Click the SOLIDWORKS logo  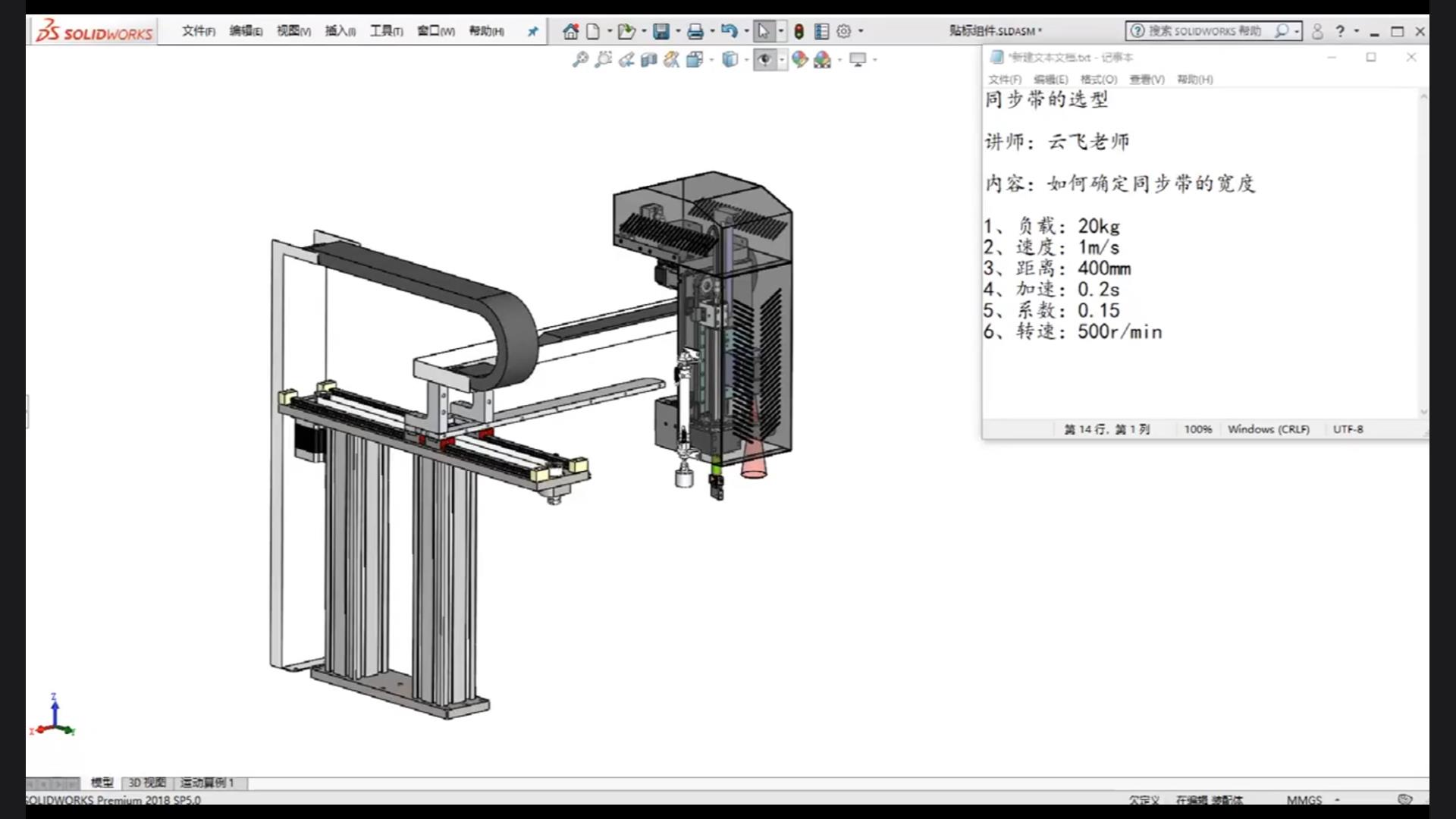click(95, 31)
